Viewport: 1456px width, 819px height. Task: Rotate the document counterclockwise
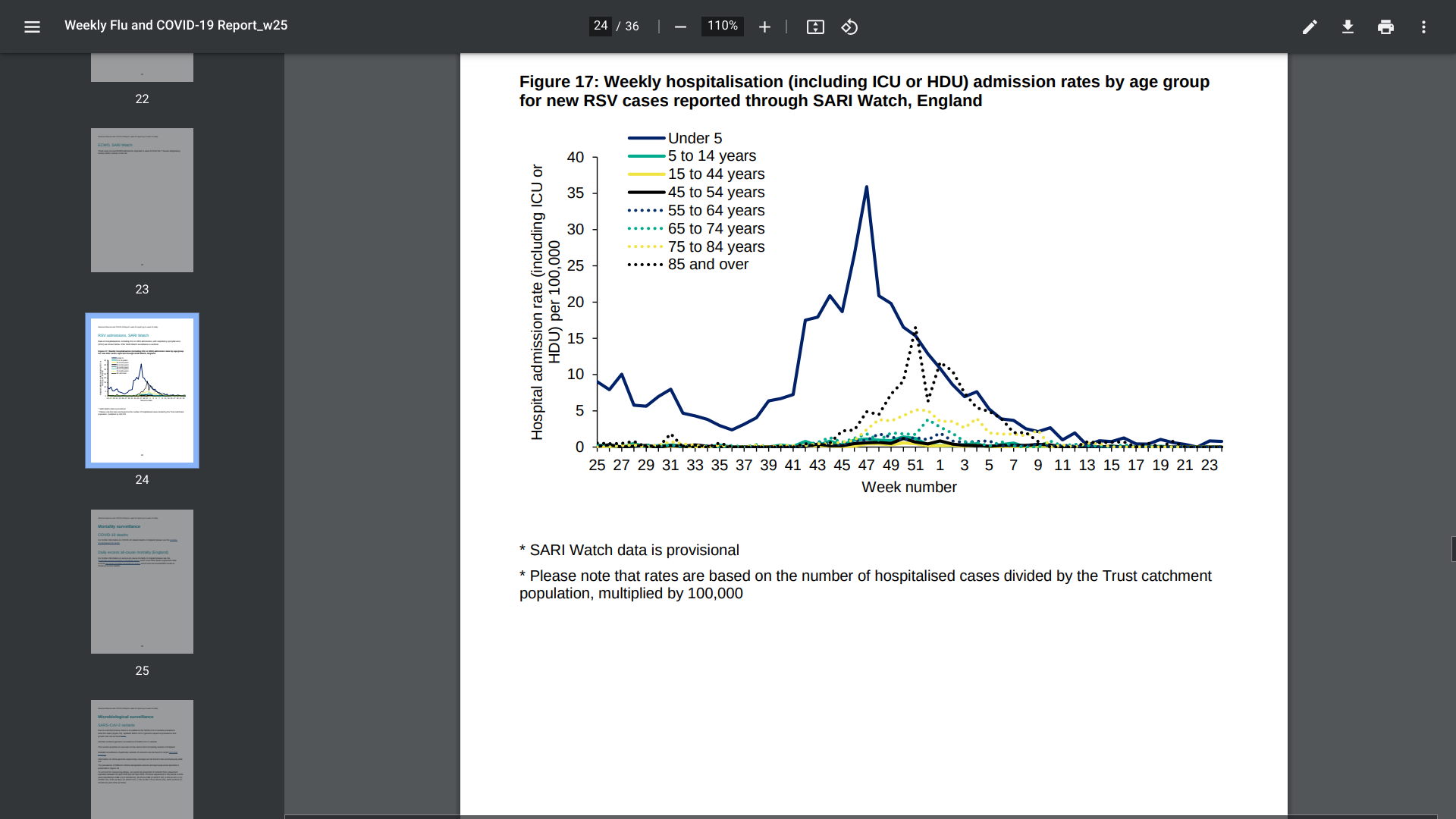849,27
